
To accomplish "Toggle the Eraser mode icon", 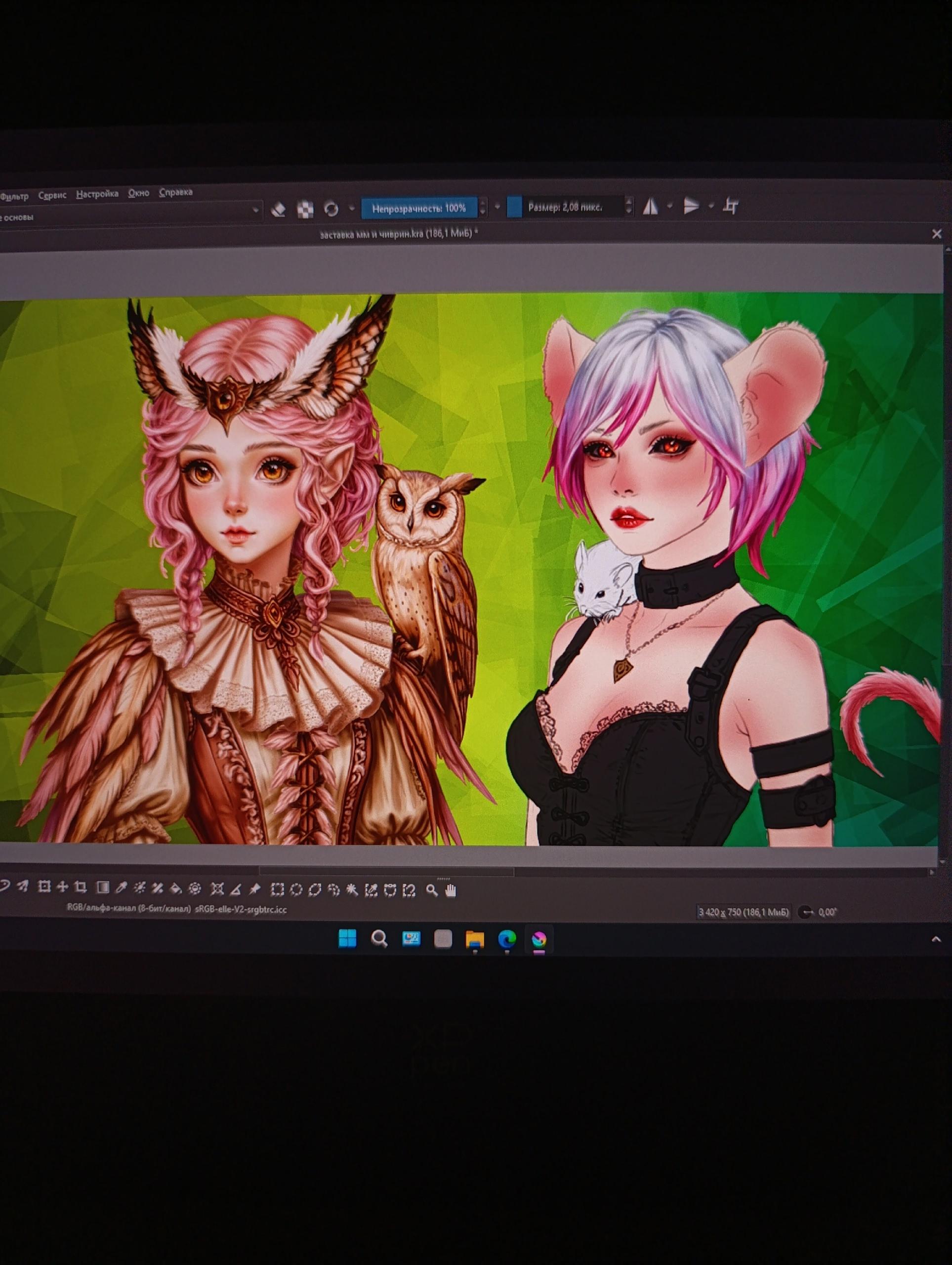I will pyautogui.click(x=278, y=210).
